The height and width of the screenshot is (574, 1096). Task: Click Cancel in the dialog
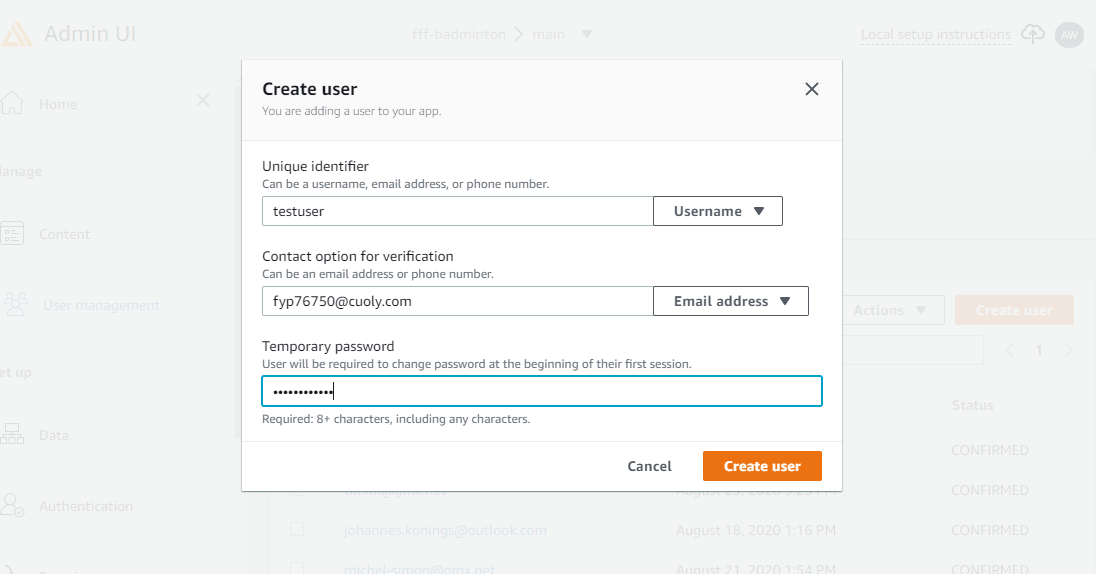(649, 466)
